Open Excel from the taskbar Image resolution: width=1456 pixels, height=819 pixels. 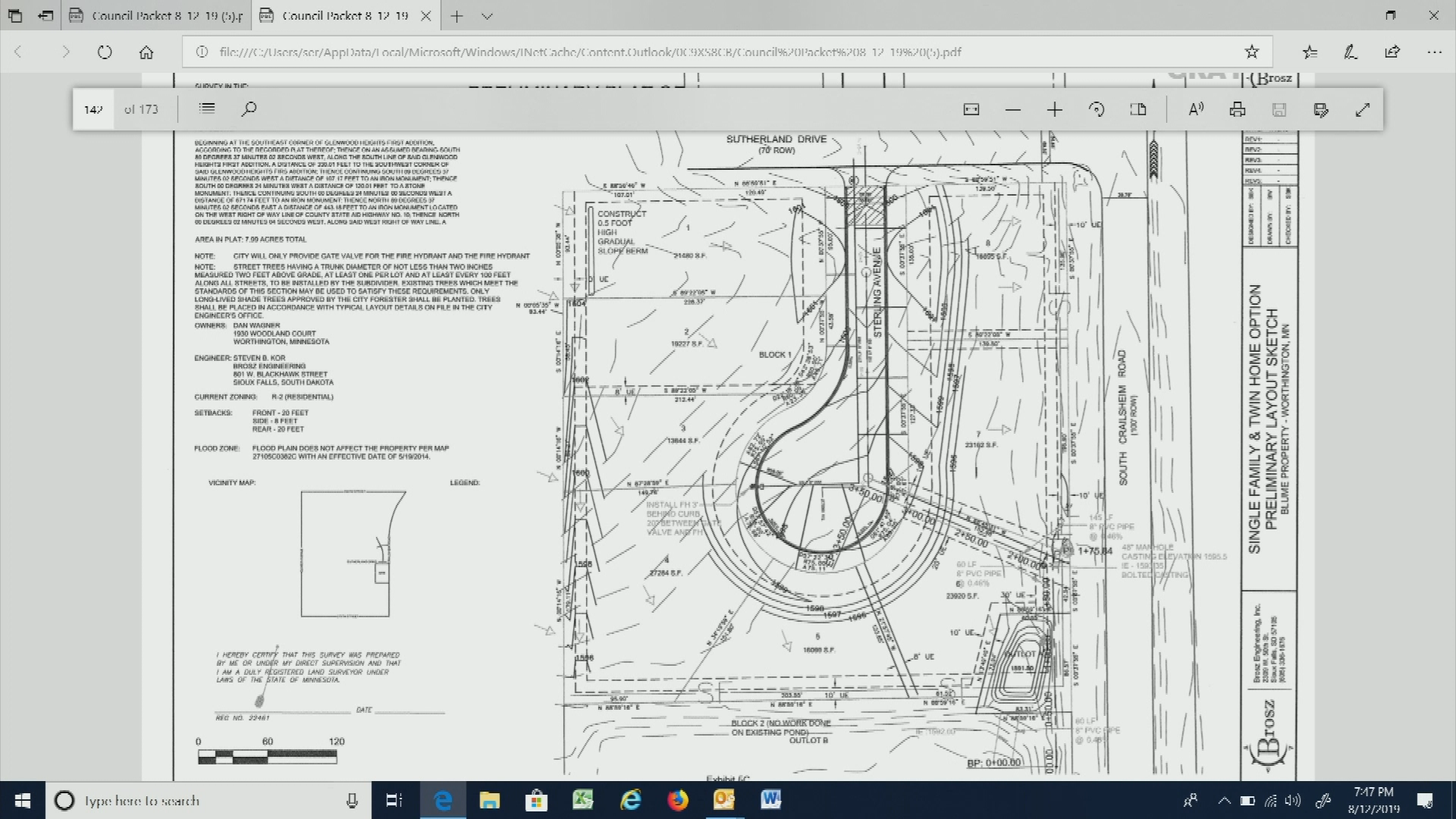[x=583, y=800]
